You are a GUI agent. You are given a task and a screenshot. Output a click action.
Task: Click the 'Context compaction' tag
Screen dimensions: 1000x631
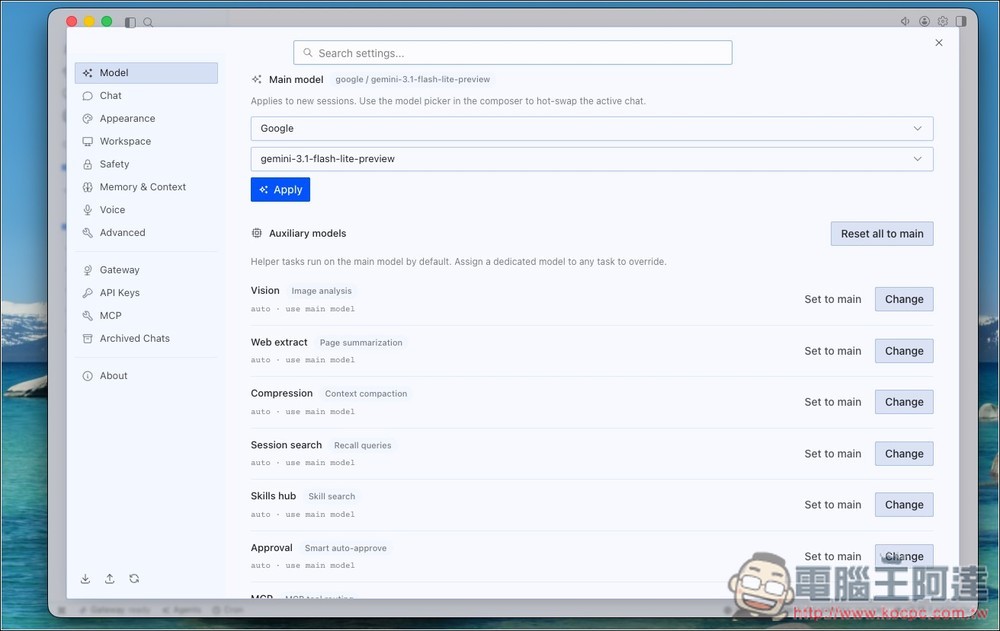[366, 394]
